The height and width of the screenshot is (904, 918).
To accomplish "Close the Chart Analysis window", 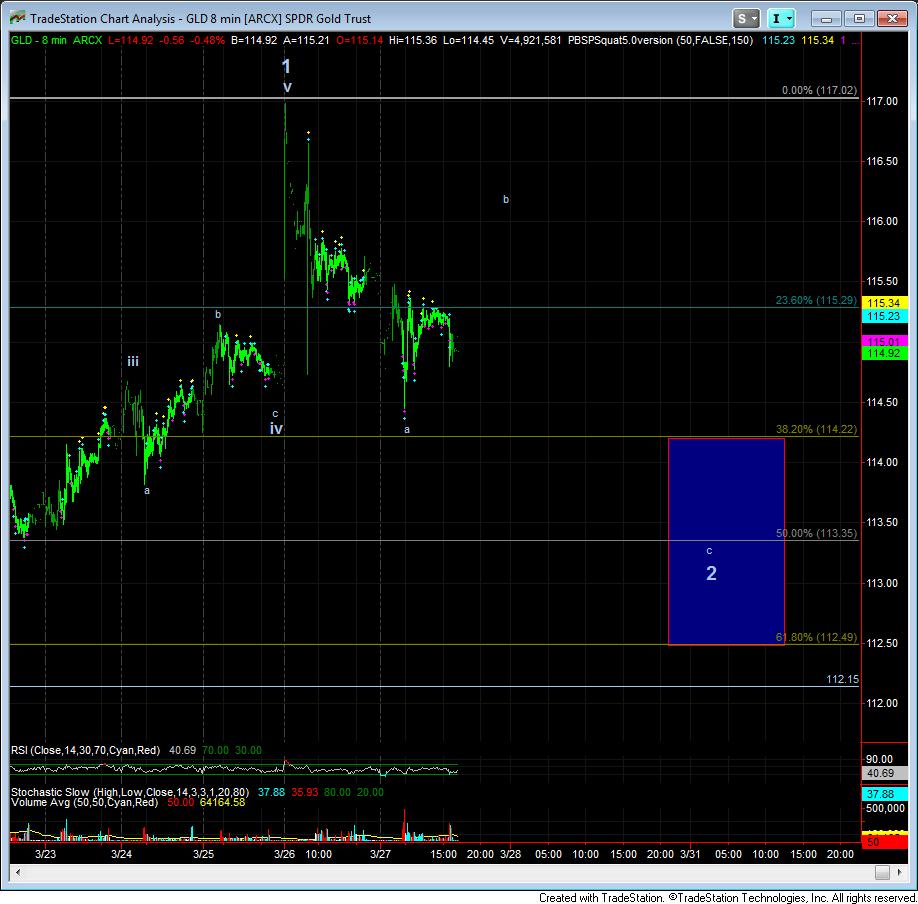I will tap(892, 19).
